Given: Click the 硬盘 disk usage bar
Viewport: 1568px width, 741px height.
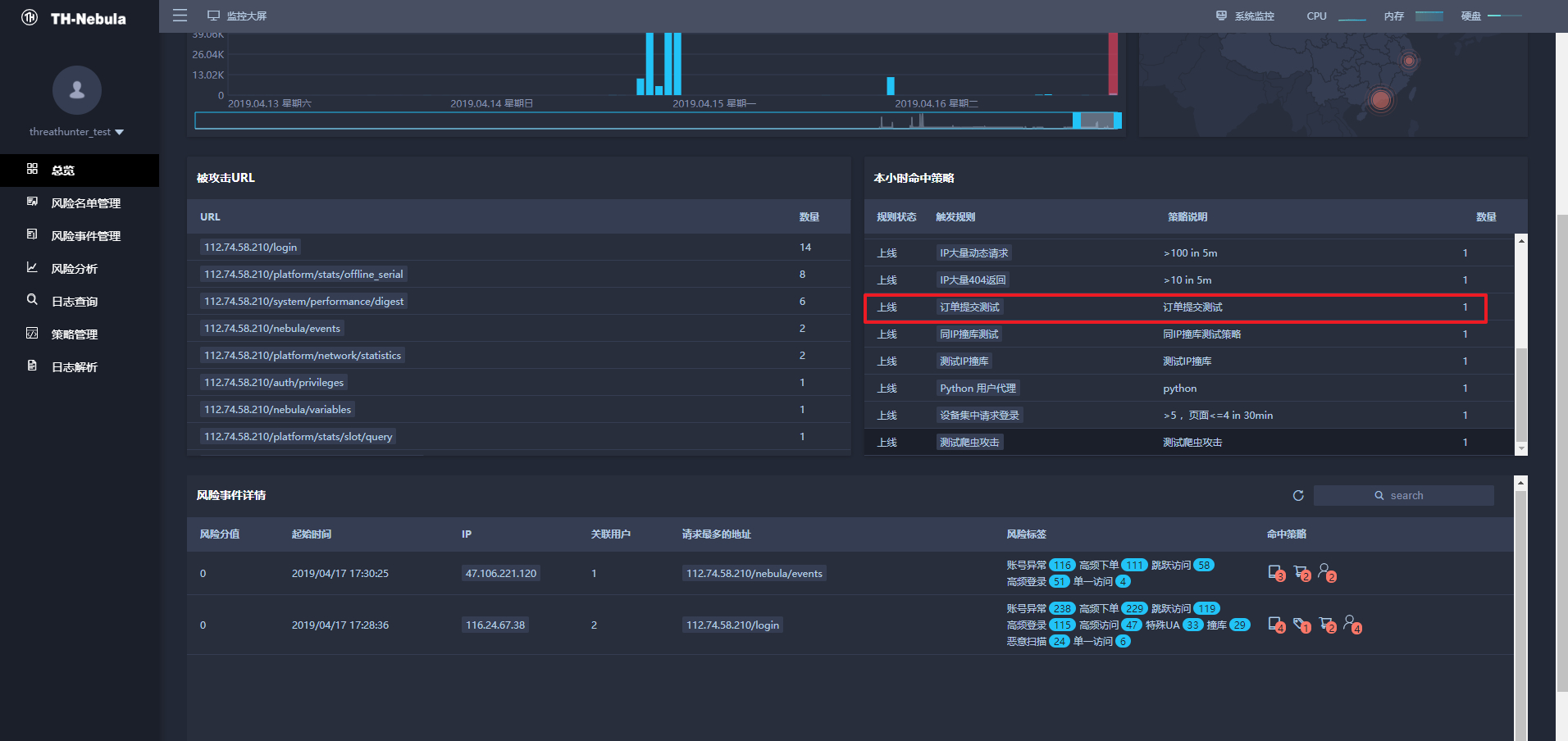Looking at the screenshot, I should [x=1505, y=16].
